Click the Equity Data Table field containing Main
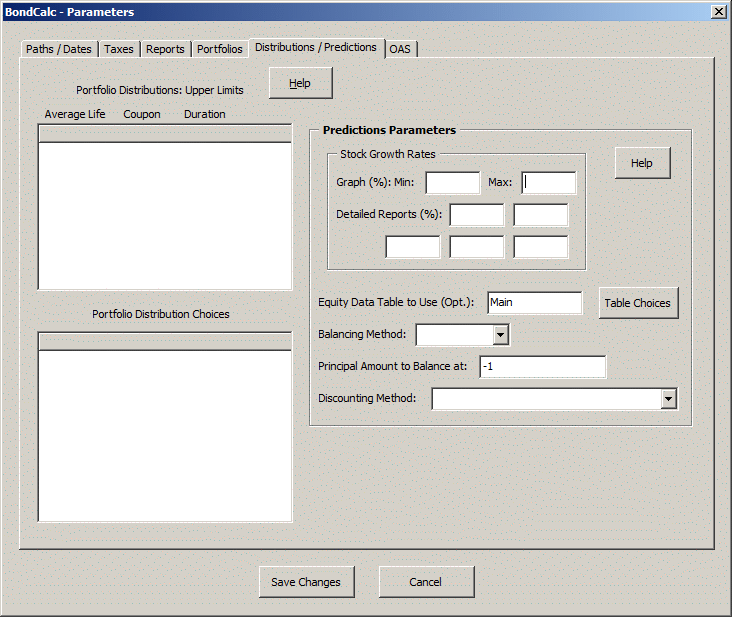Screen dimensions: 732x617 point(534,303)
